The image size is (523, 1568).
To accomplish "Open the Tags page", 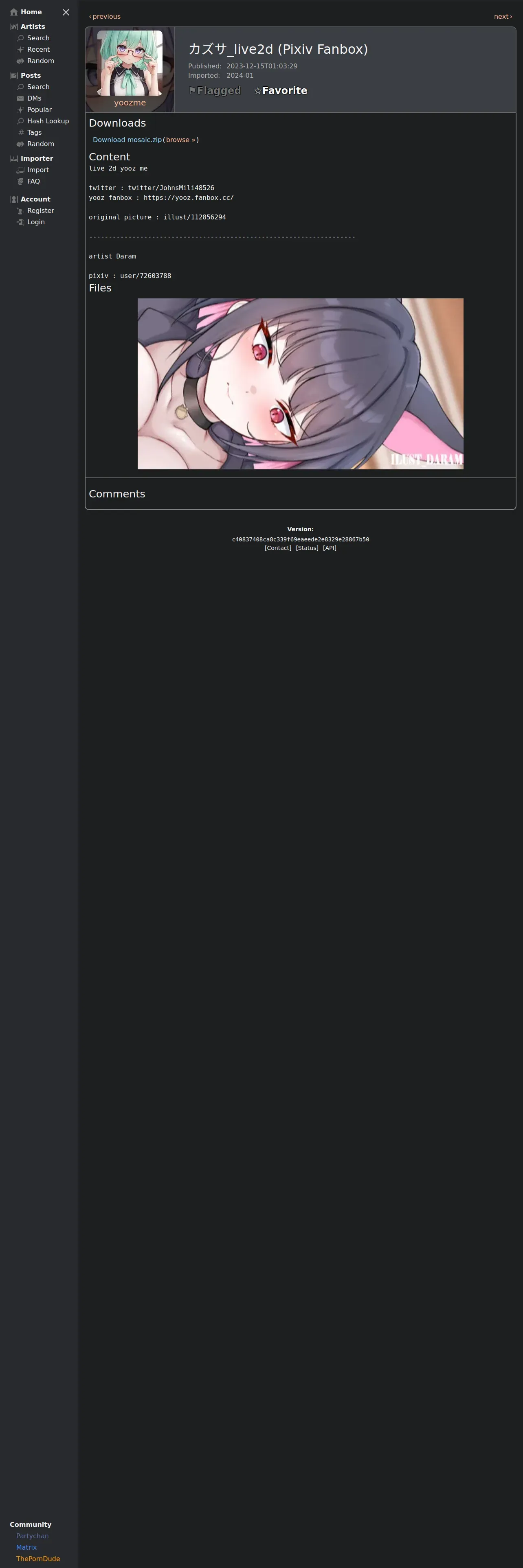I will click(35, 133).
